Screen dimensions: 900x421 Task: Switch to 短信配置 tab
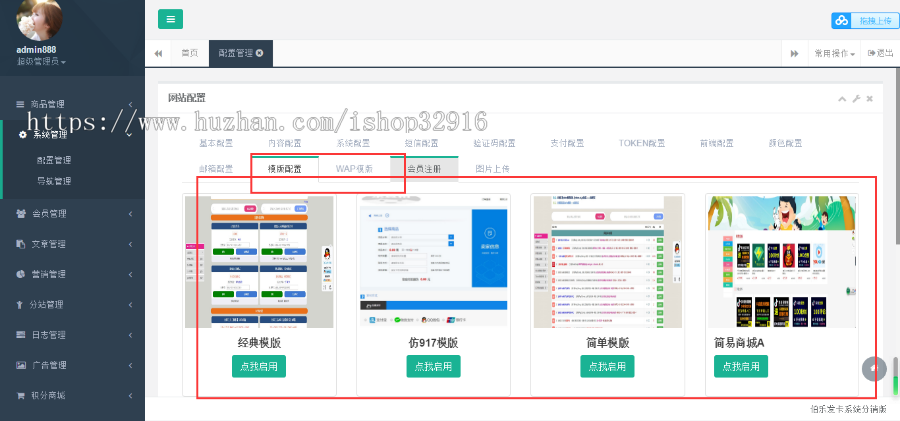(x=422, y=144)
